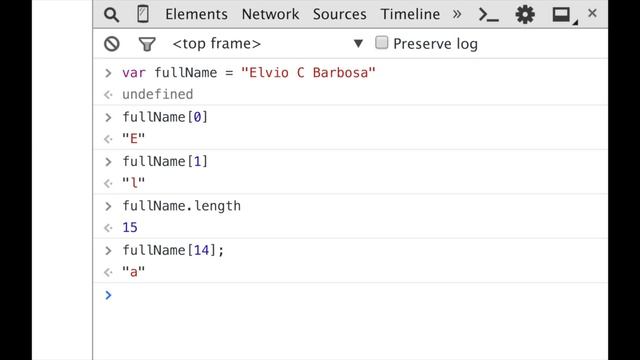The width and height of the screenshot is (640, 360).
Task: Change dock position with dock icon
Action: coord(564,16)
